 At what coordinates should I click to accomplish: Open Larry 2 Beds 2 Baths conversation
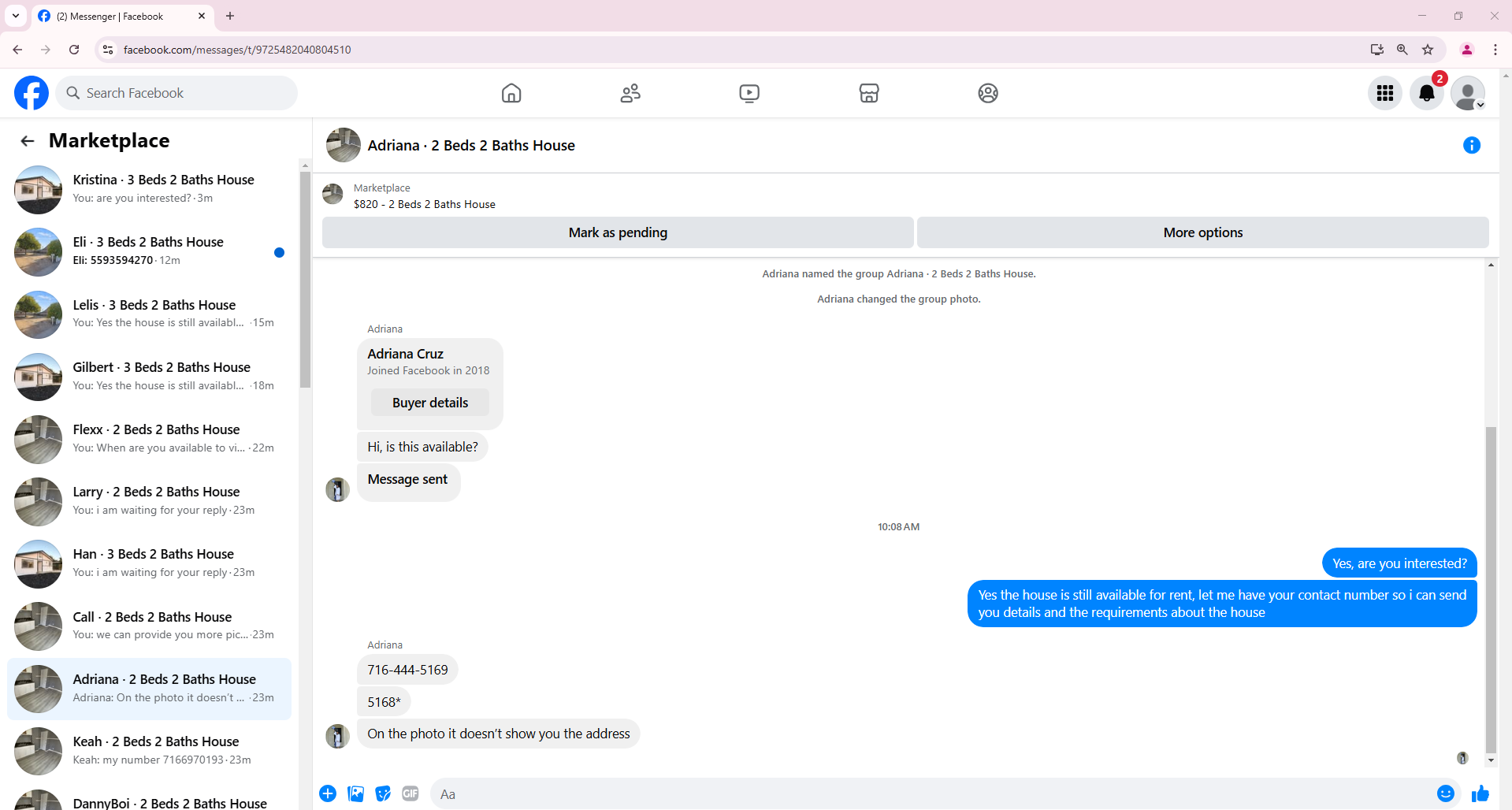[x=150, y=501]
